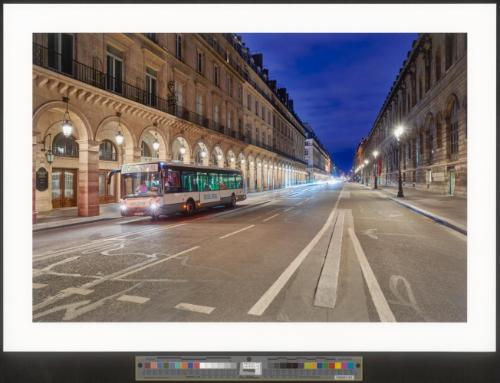Click the orange patch on the color target
Viewport: 500px width, 383px height.
[x=185, y=365]
